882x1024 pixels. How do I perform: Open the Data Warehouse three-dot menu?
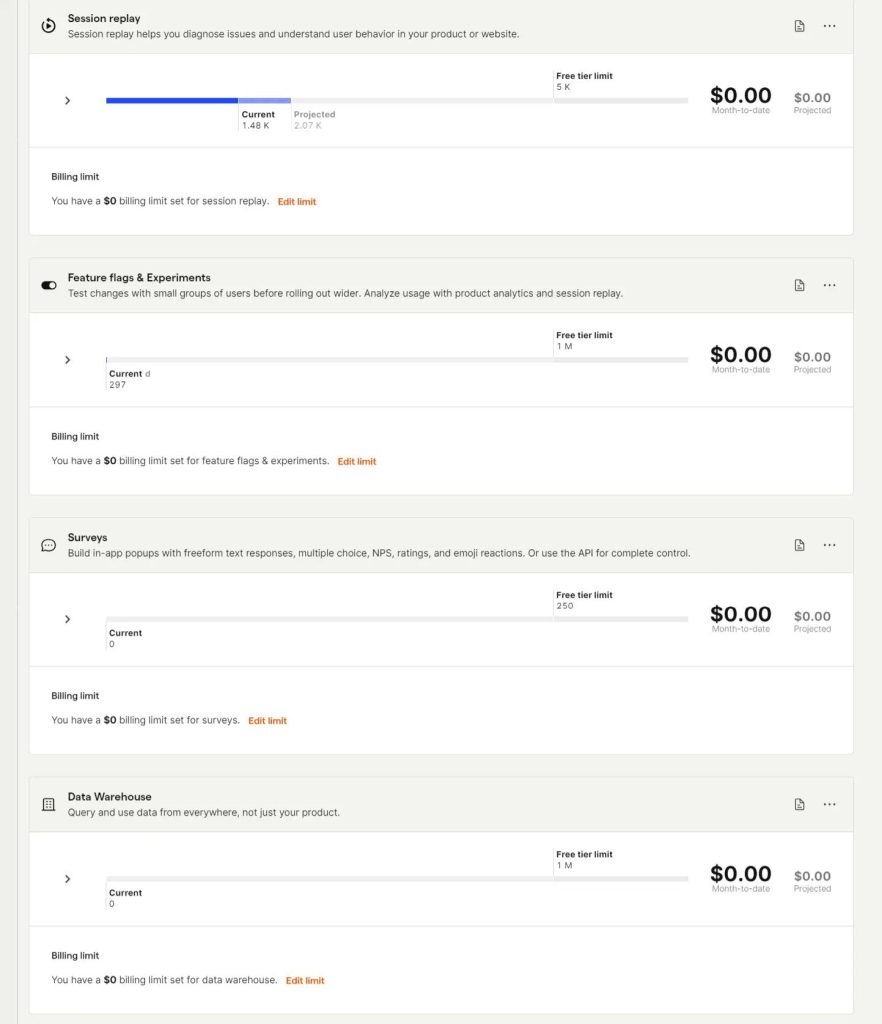[829, 805]
